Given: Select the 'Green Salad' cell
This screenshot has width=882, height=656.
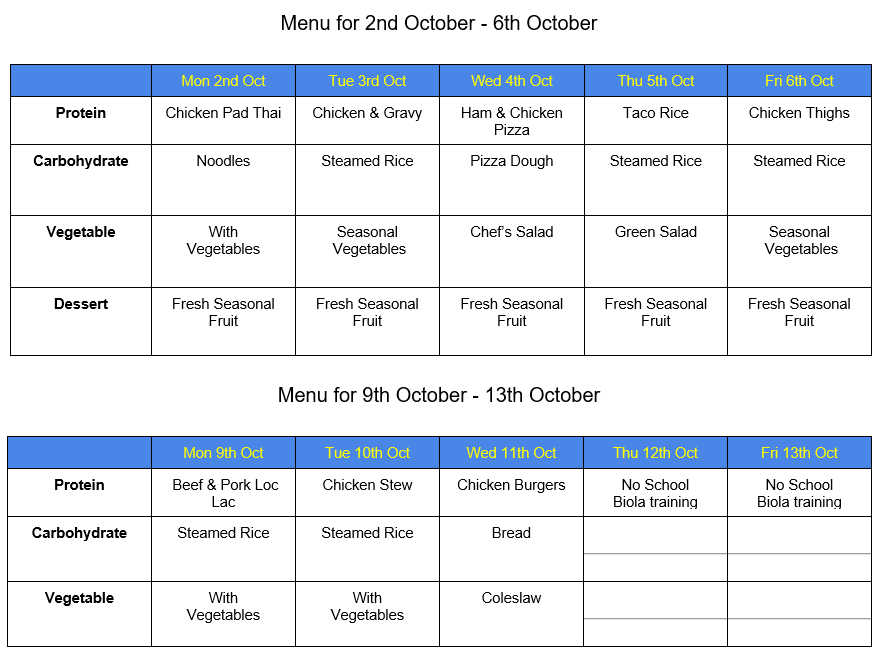Looking at the screenshot, I should (656, 232).
